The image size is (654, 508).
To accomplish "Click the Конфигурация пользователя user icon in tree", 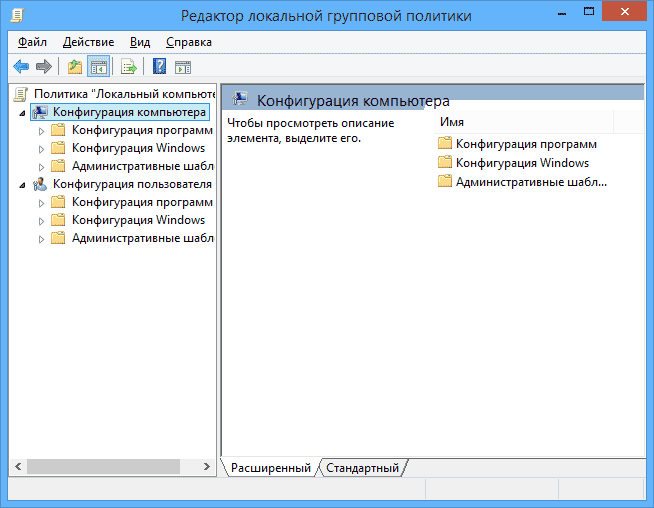I will tap(39, 184).
